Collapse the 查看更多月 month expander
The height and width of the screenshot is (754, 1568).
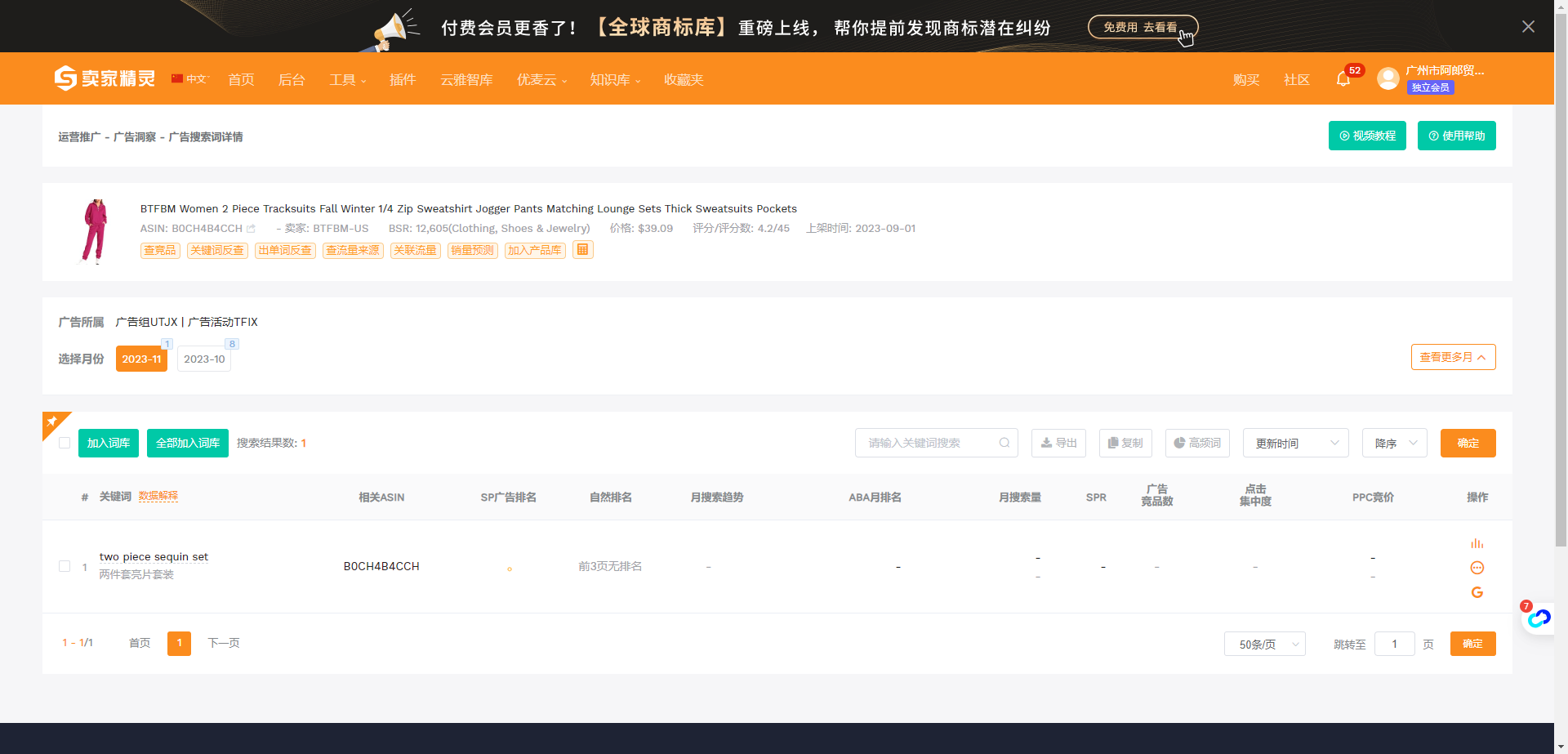1453,357
